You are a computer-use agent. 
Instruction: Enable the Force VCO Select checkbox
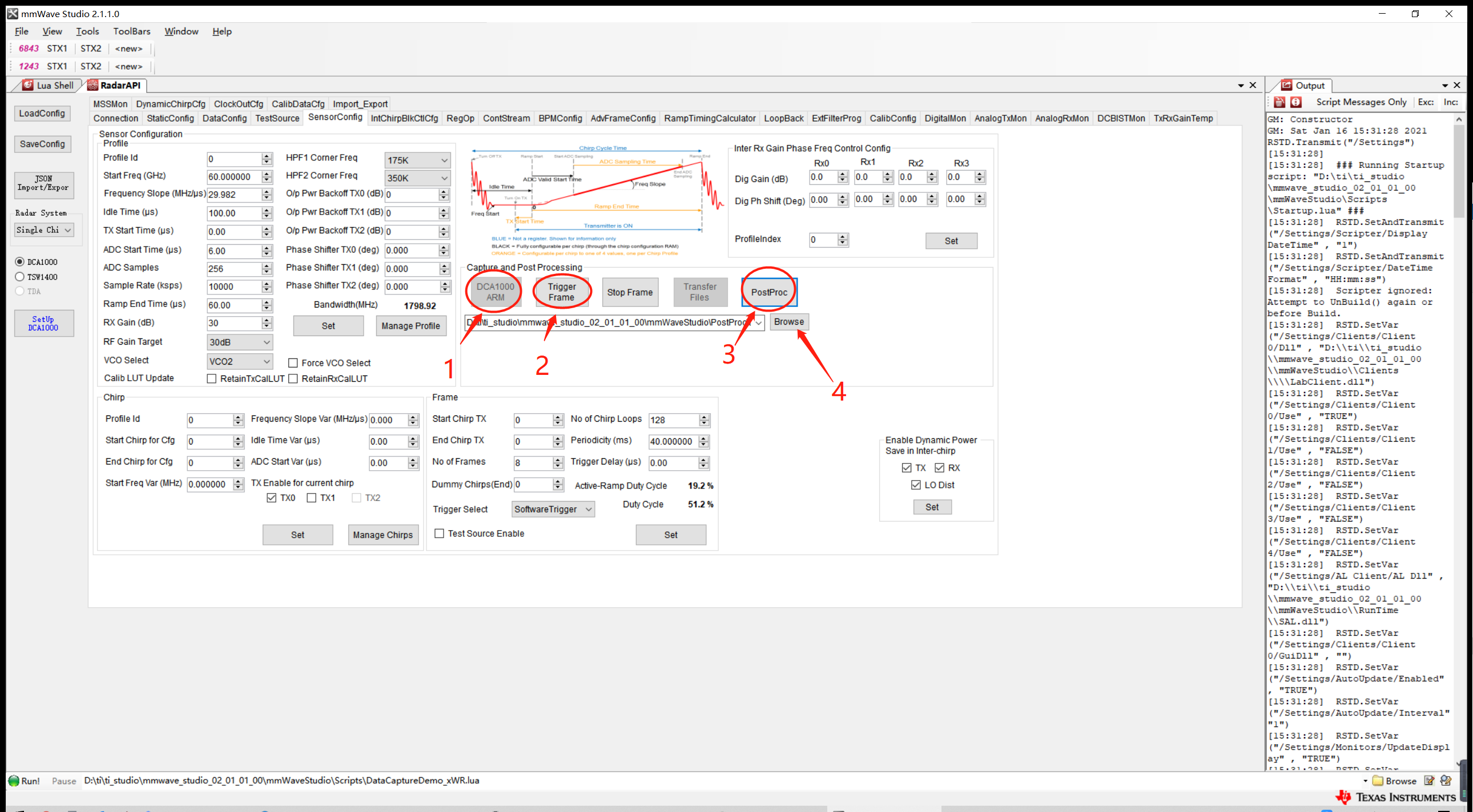pyautogui.click(x=293, y=363)
